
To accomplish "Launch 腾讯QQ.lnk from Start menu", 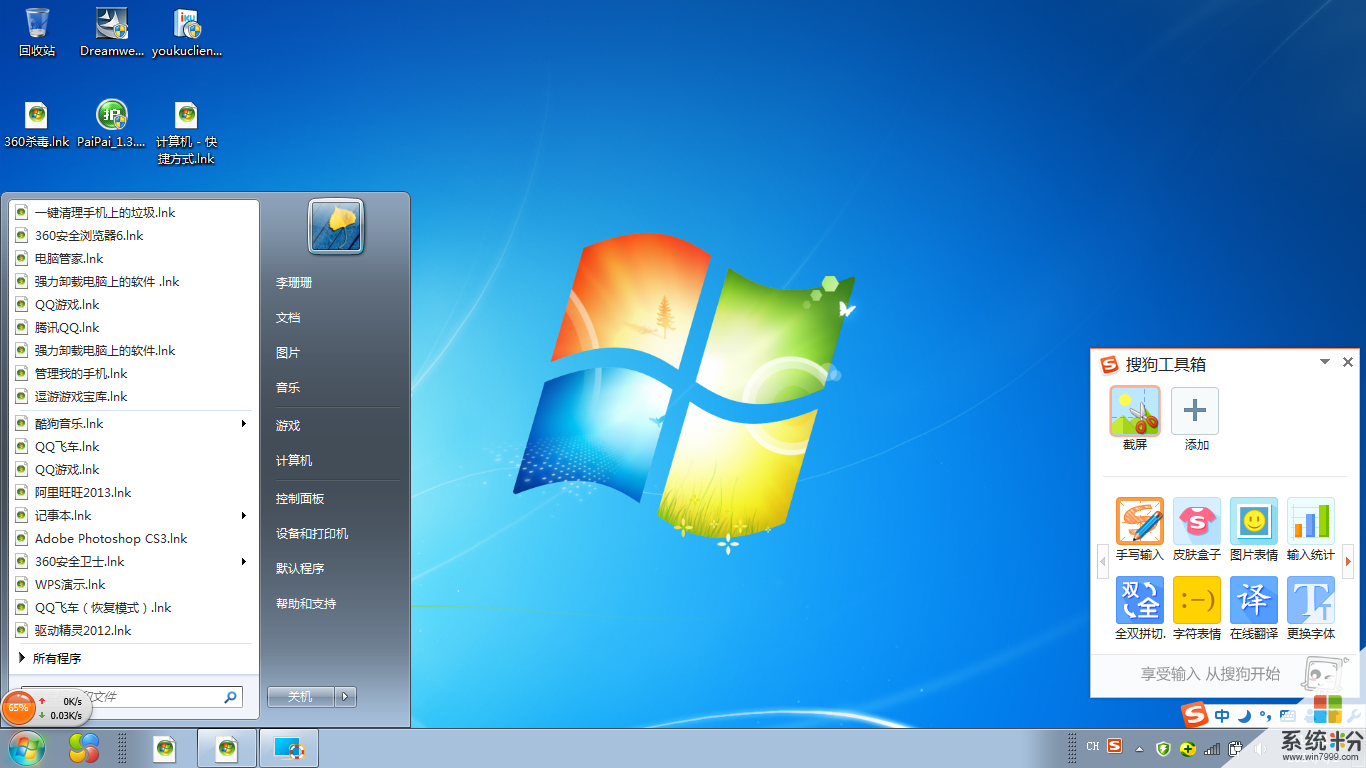I will click(134, 328).
